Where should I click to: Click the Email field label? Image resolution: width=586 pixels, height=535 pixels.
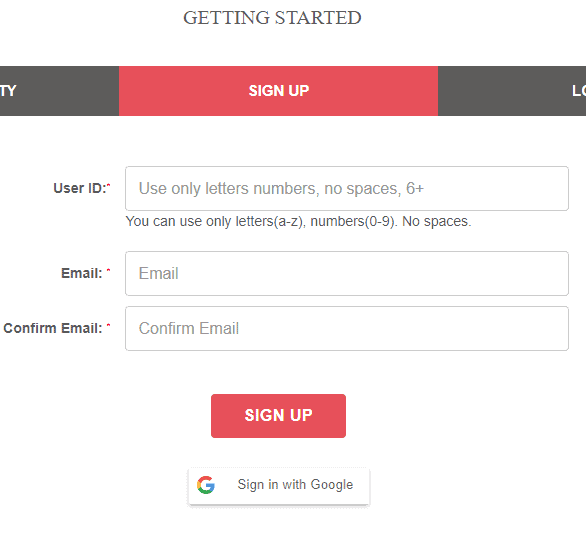[81, 273]
